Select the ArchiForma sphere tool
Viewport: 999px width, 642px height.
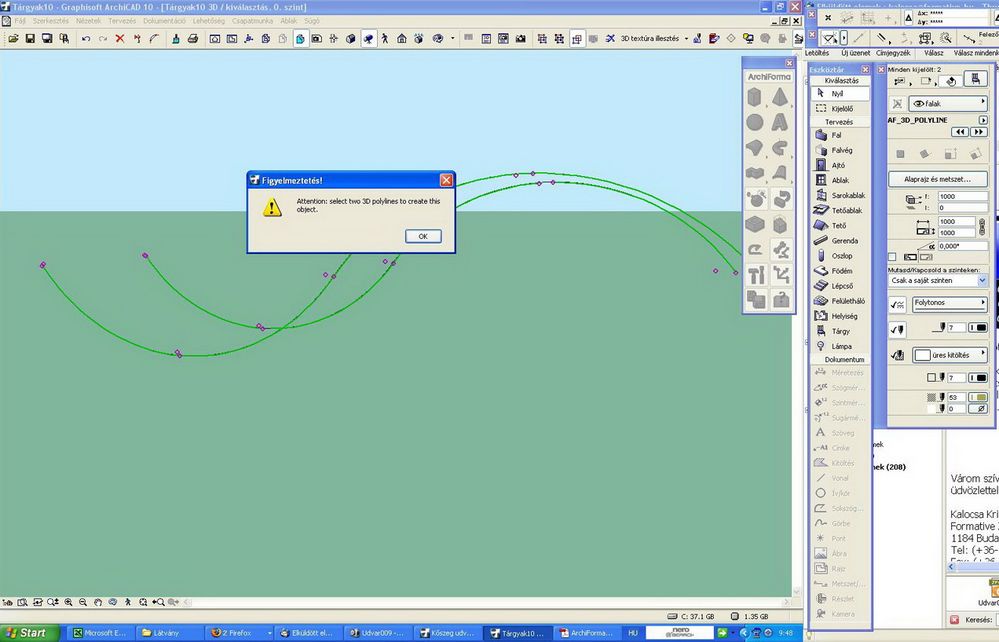point(755,122)
